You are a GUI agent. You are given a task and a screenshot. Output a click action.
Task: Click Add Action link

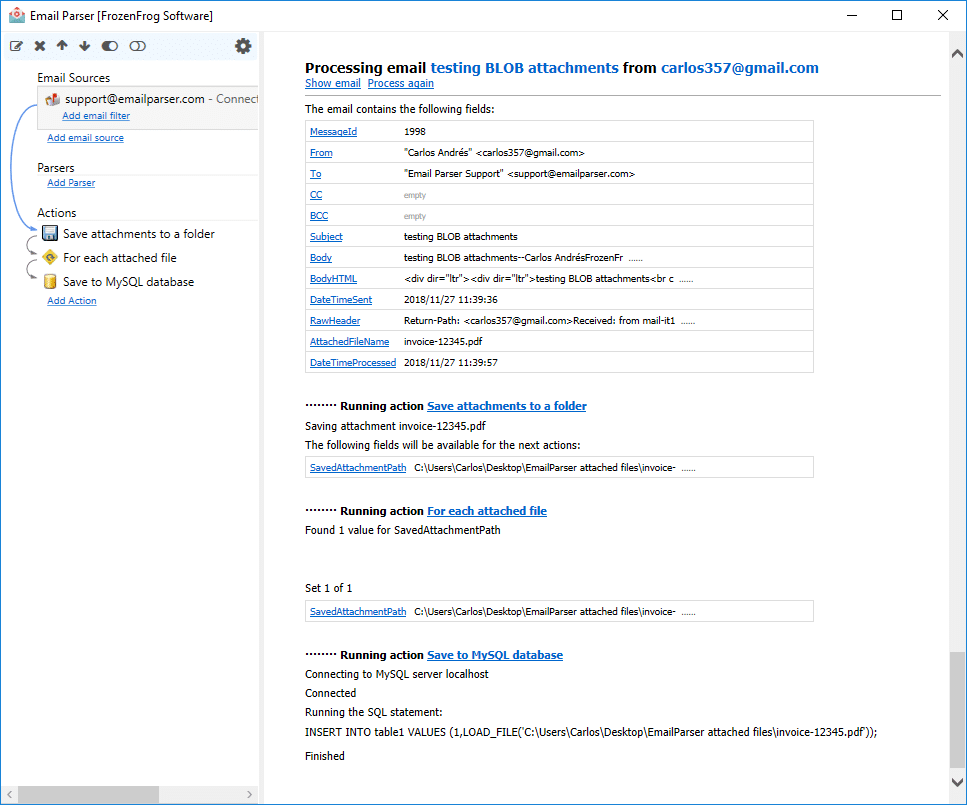click(x=72, y=300)
